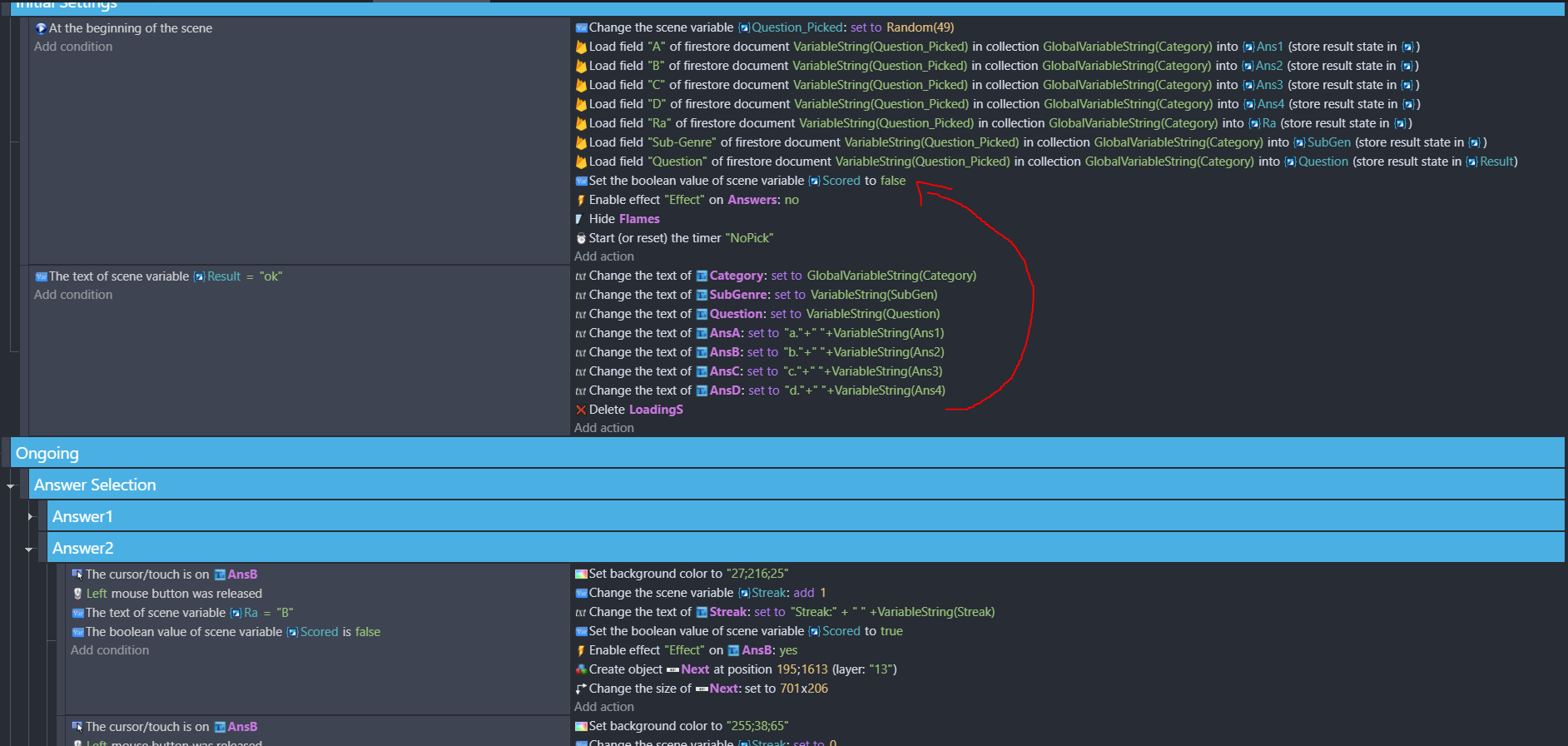Screen dimensions: 1568x746
Task: Click the resize icon on Change the size of Next
Action: 581,689
